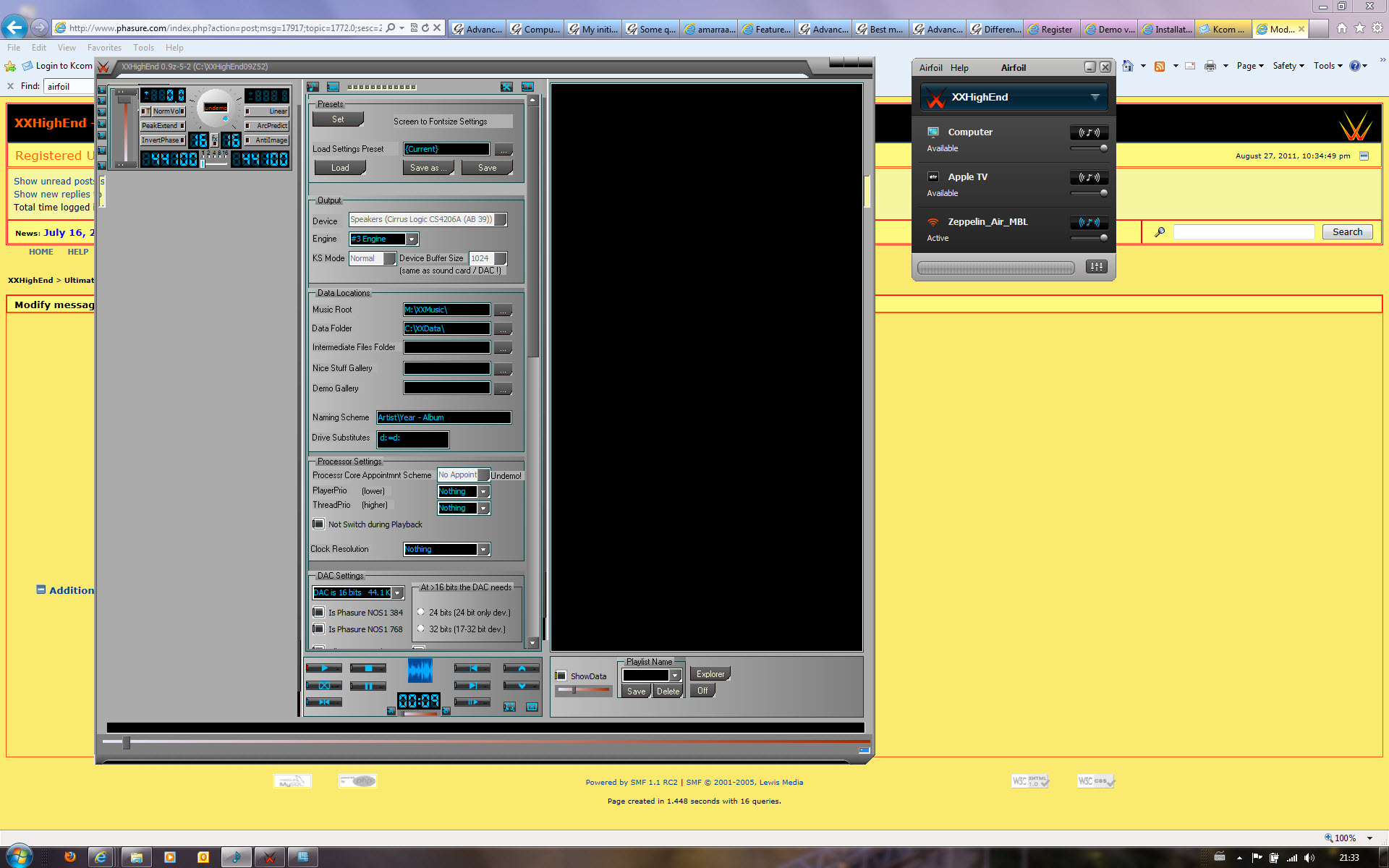1389x868 pixels.
Task: Click the Play button in XXHighEnd transport
Action: [323, 668]
